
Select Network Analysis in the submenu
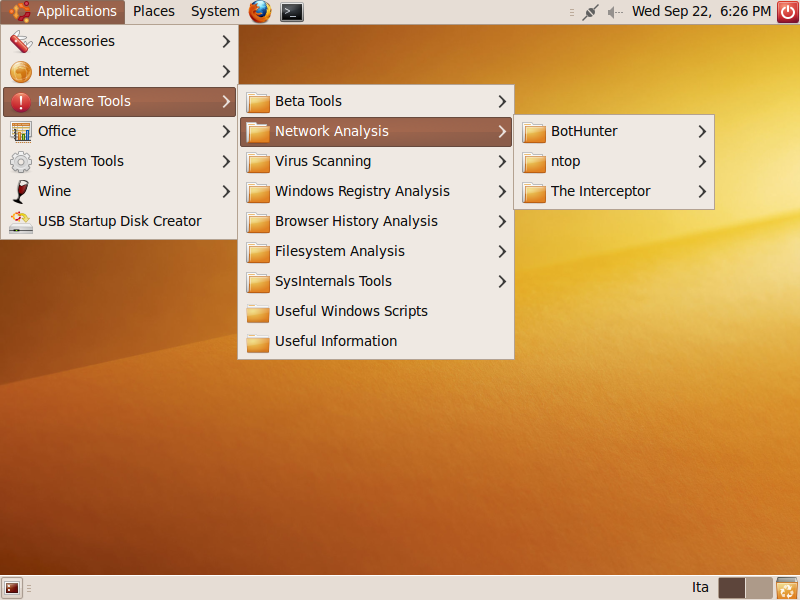point(376,132)
